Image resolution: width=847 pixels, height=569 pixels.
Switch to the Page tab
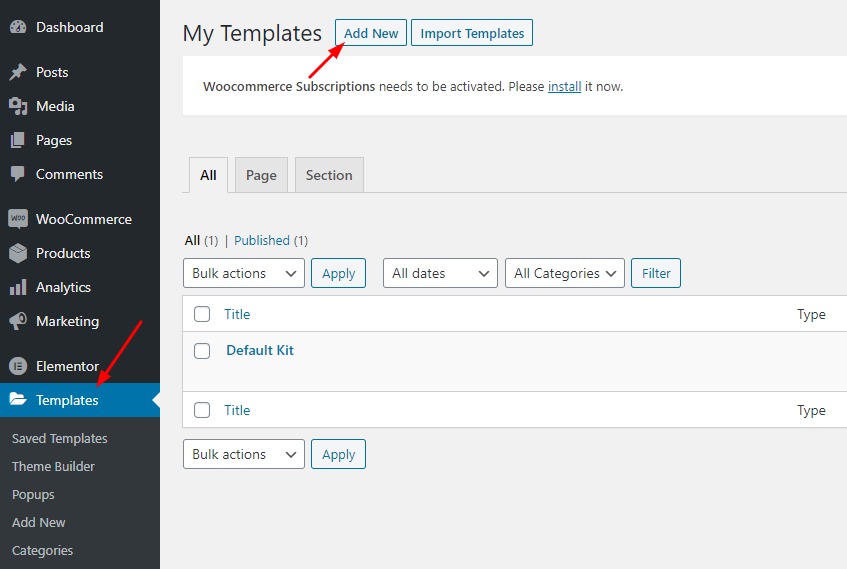click(261, 175)
